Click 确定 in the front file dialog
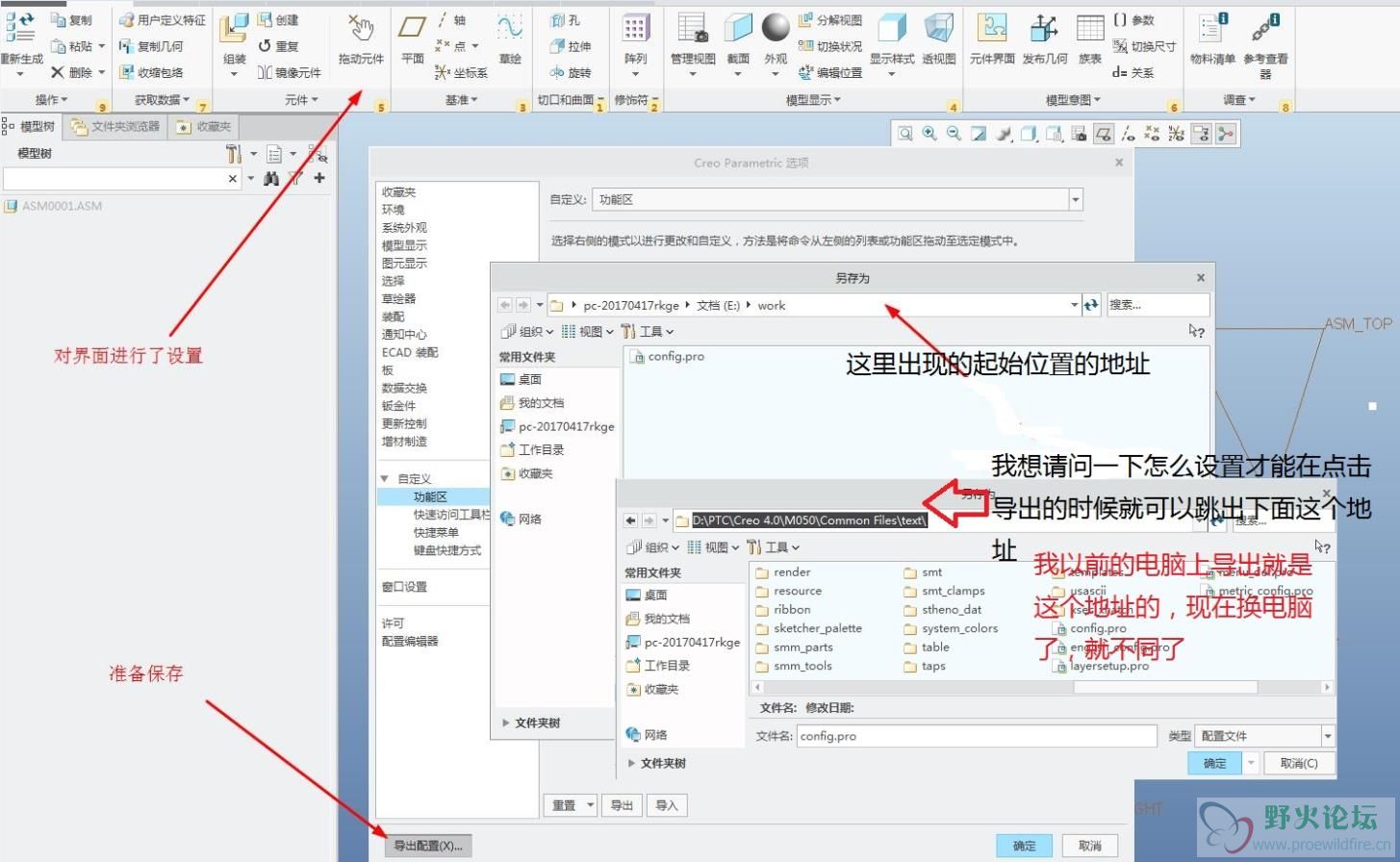This screenshot has width=1400, height=862. (1214, 763)
